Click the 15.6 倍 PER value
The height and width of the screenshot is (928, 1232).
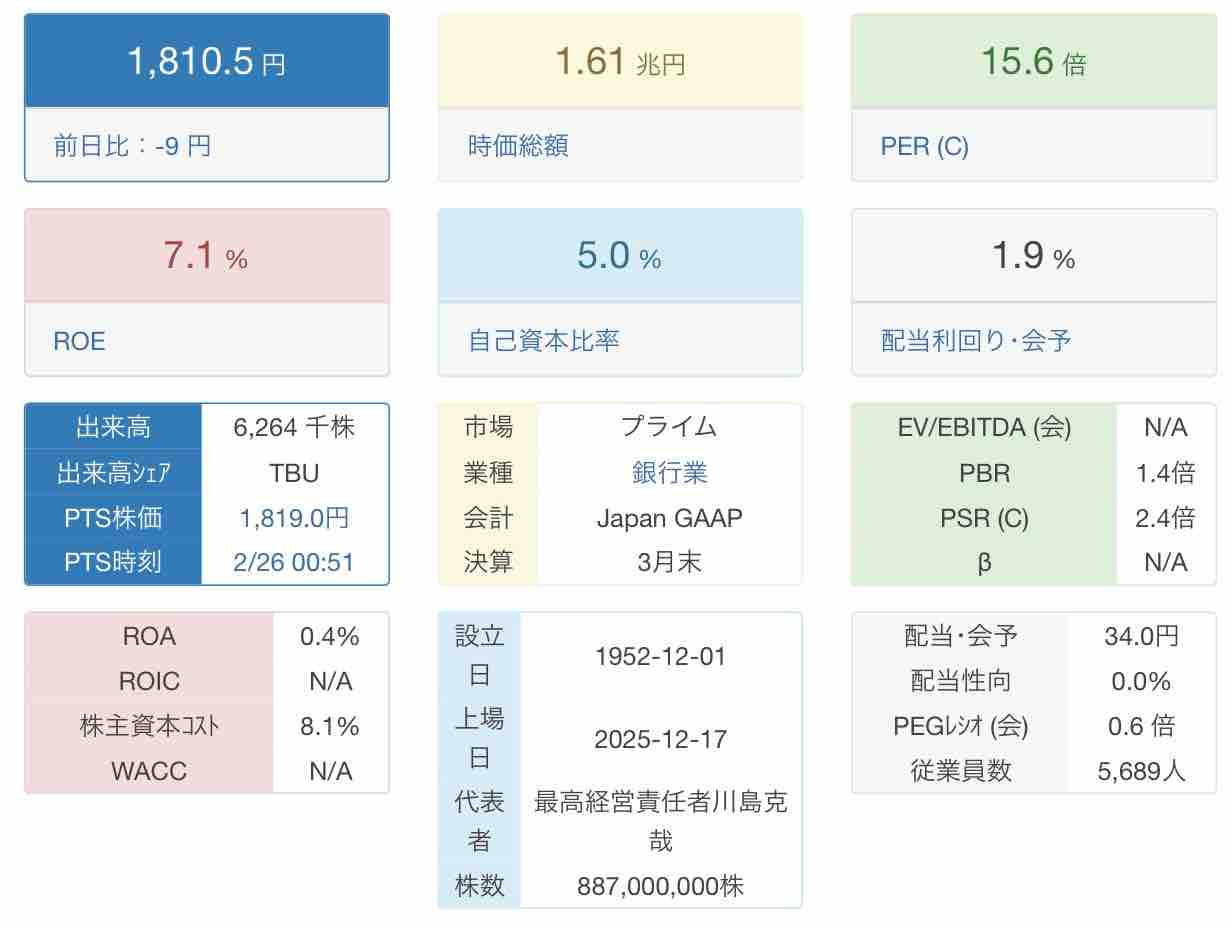1033,62
